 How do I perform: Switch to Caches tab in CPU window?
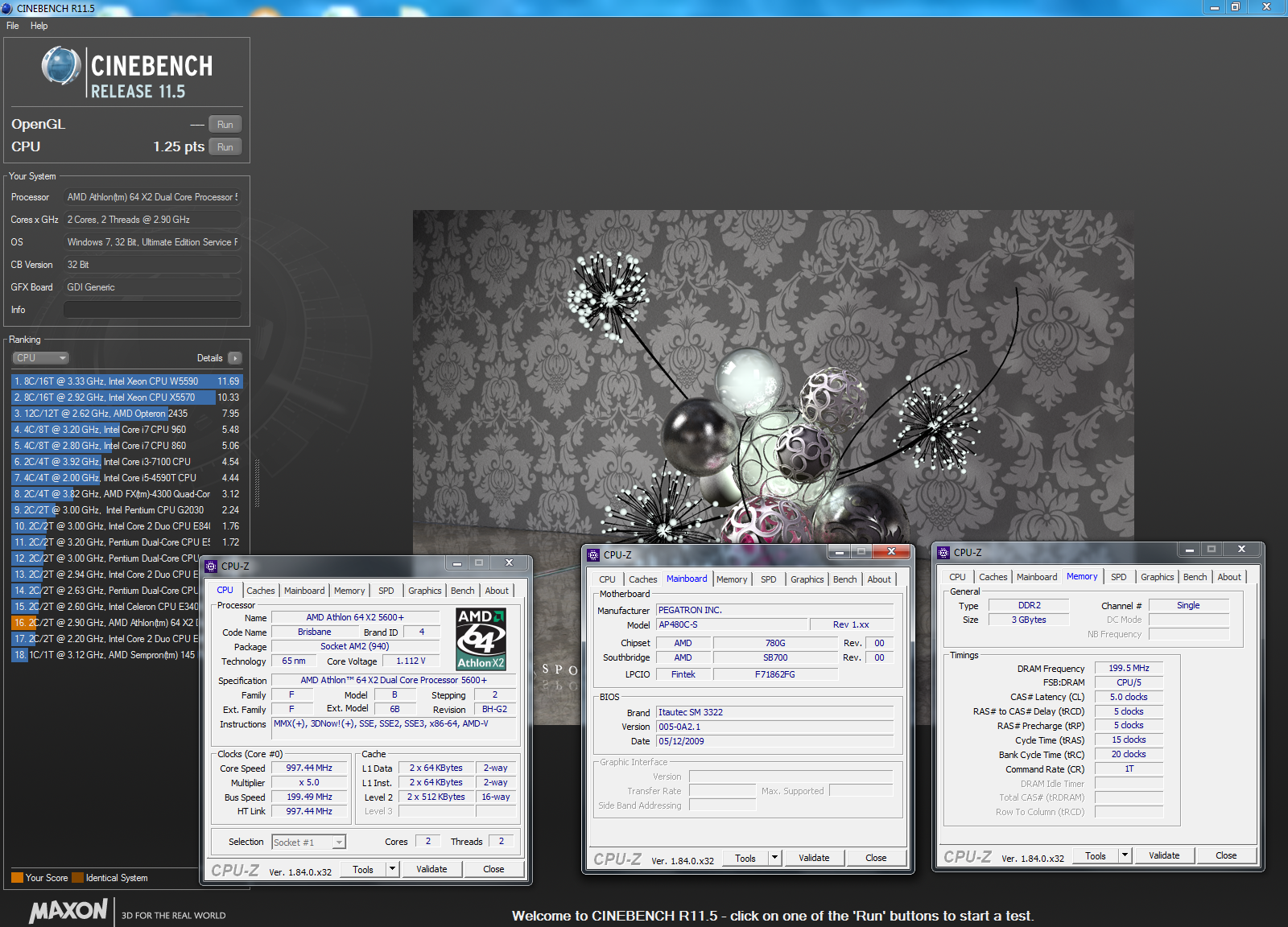pos(260,591)
